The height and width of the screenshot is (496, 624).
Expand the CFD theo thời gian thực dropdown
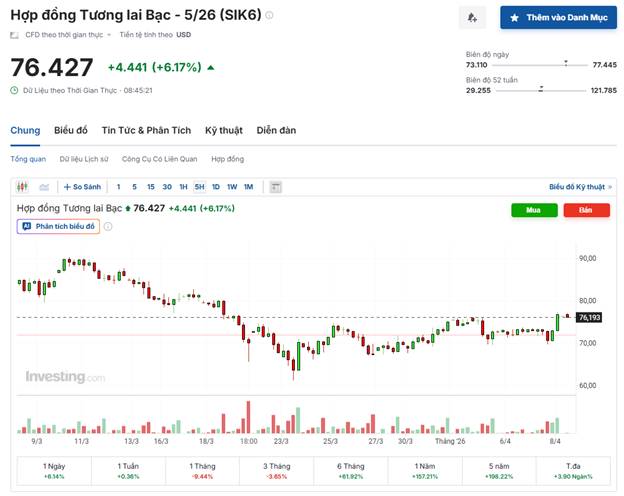(109, 35)
